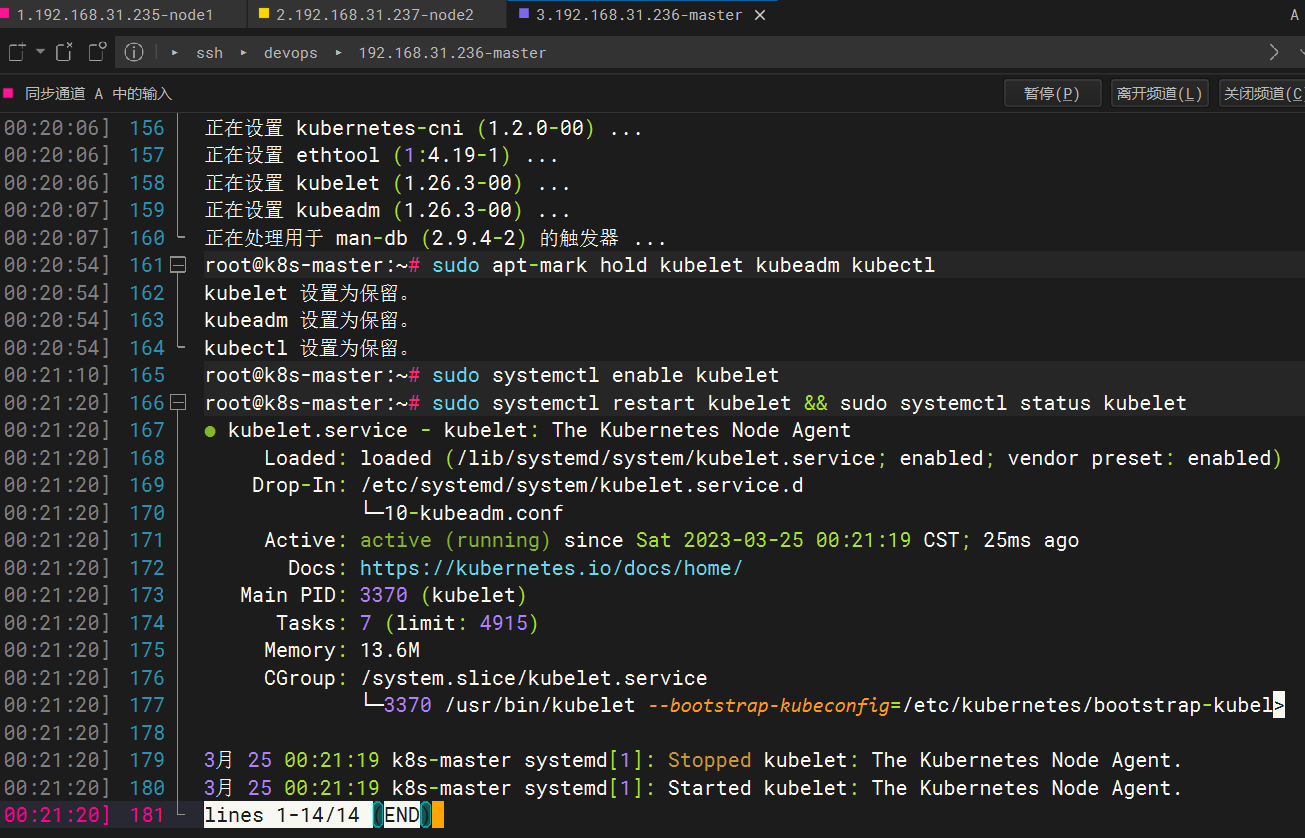Image resolution: width=1305 pixels, height=838 pixels.
Task: Click the leave channel (离开频道) button
Action: (1160, 93)
